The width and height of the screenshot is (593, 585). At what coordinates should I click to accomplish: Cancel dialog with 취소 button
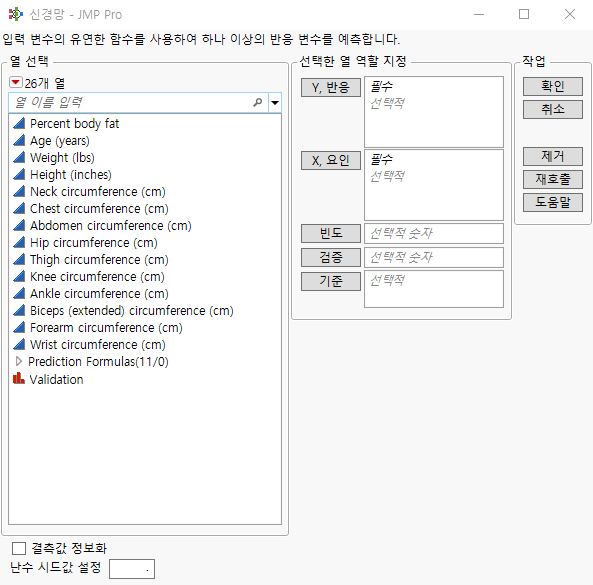[553, 109]
